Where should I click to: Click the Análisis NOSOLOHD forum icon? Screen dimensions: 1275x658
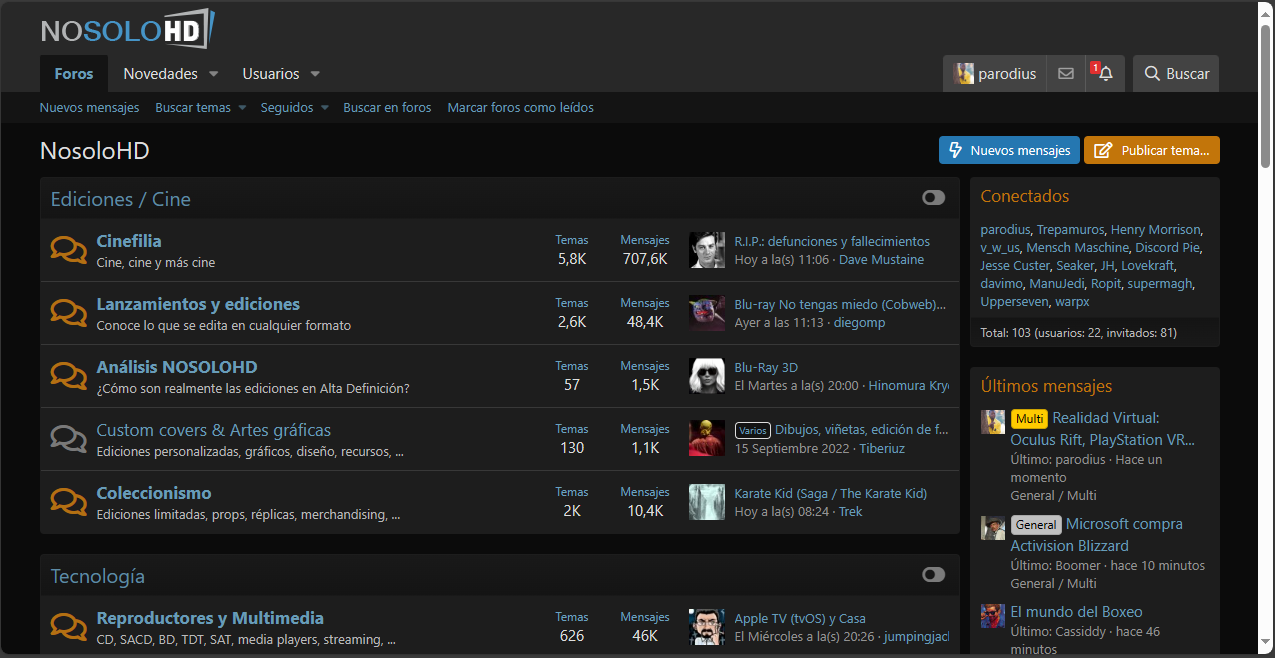tap(68, 376)
